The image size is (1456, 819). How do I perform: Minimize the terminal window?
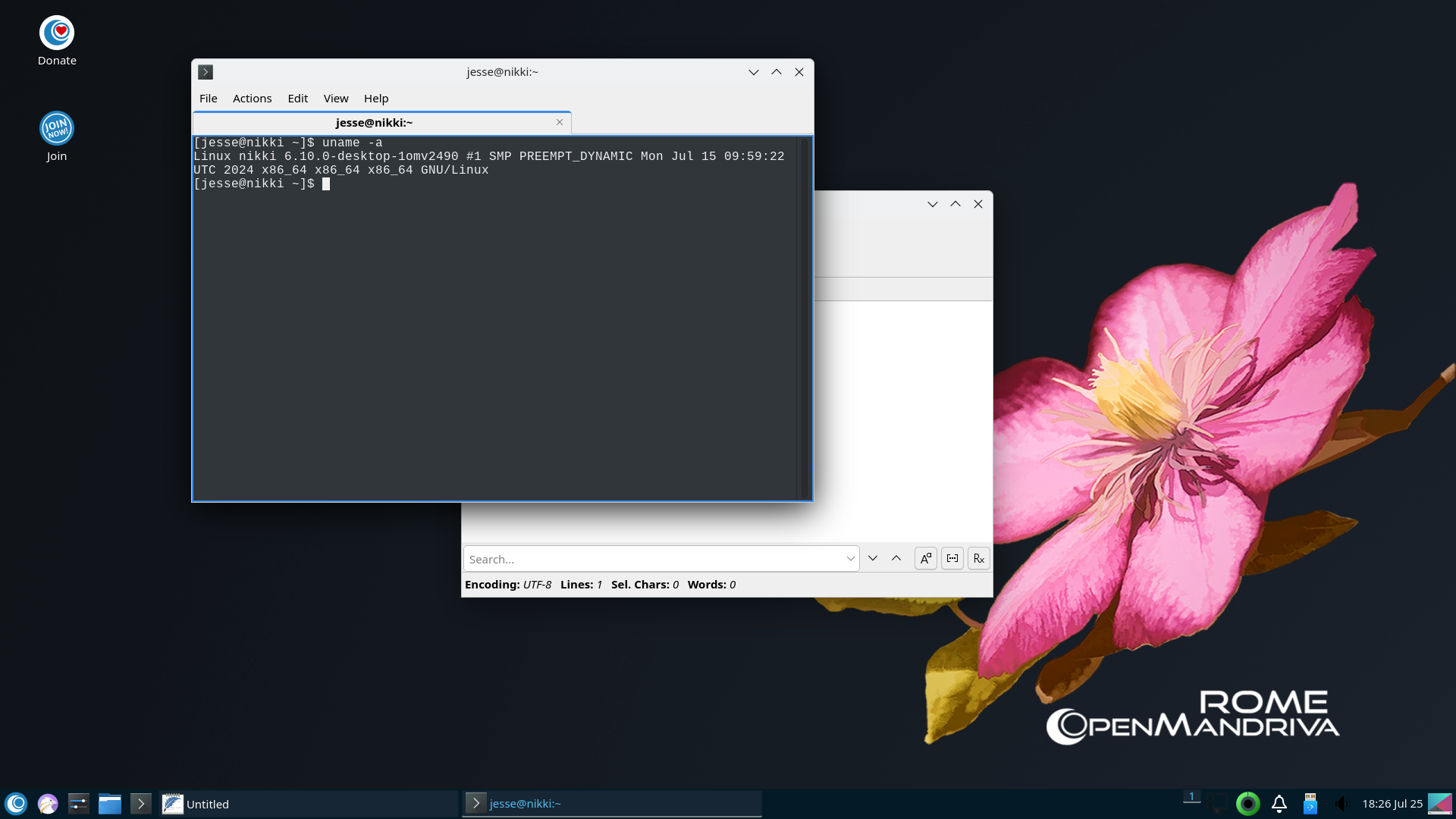(x=753, y=72)
